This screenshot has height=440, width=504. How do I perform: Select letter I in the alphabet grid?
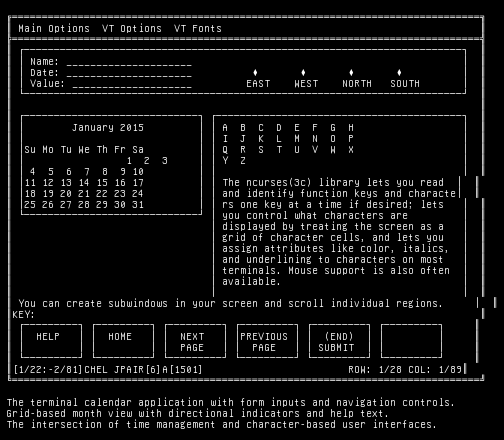[x=225, y=139]
